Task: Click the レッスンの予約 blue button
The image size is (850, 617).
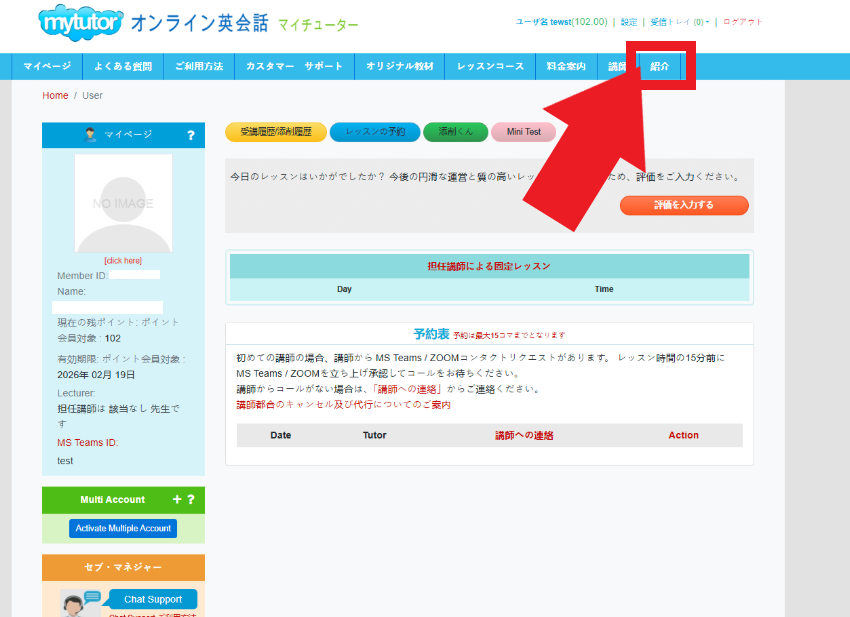Action: pos(375,132)
